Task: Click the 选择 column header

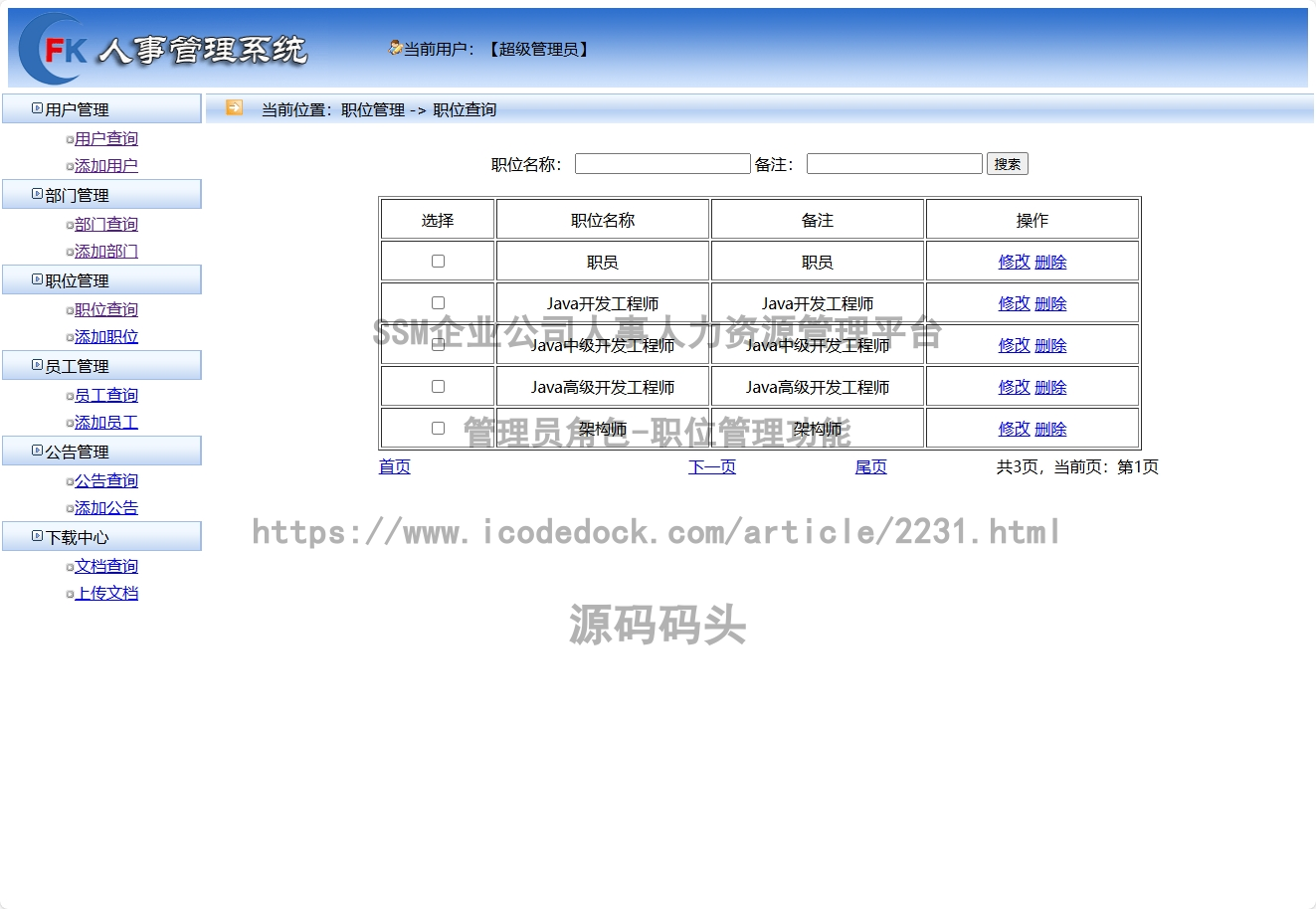Action: 438,220
